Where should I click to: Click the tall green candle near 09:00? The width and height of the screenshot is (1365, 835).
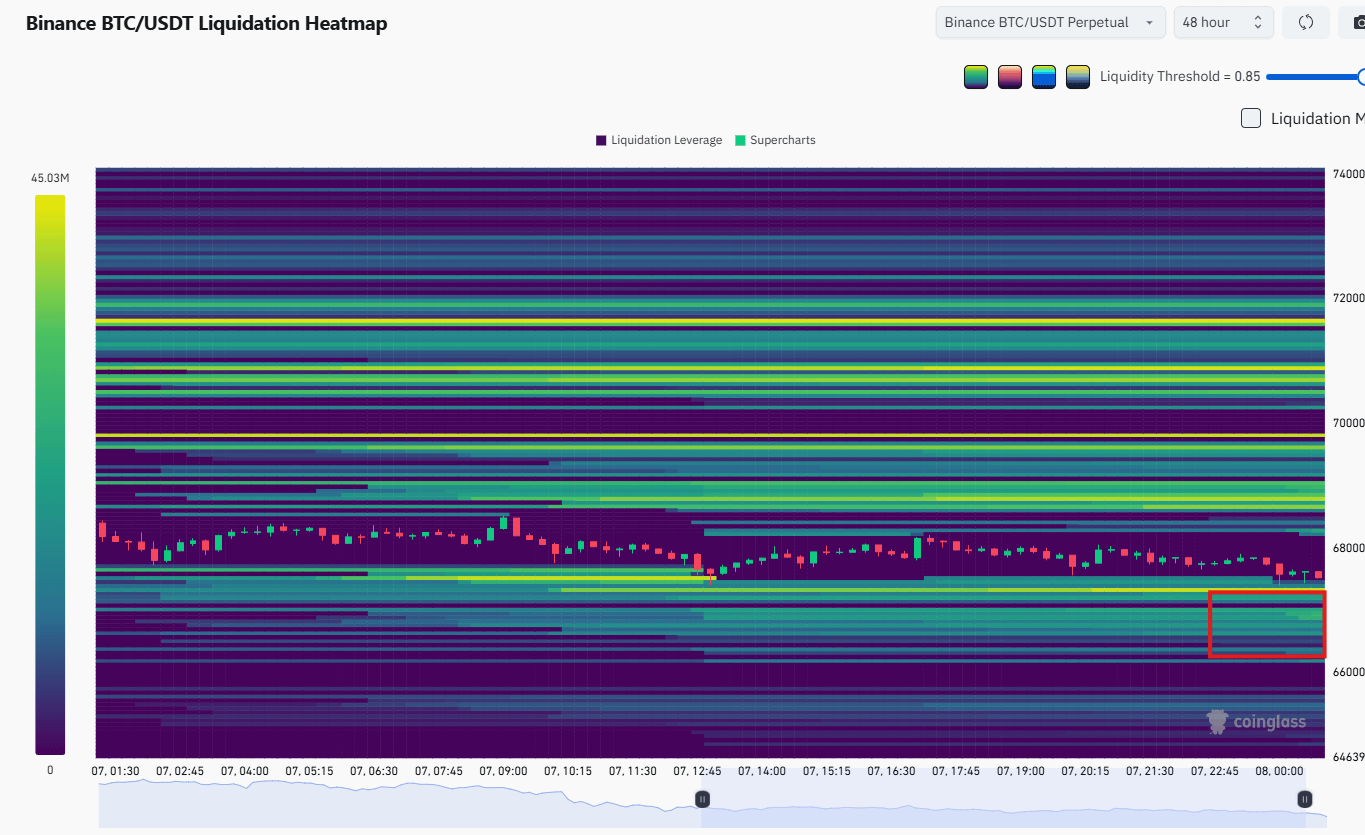point(503,524)
